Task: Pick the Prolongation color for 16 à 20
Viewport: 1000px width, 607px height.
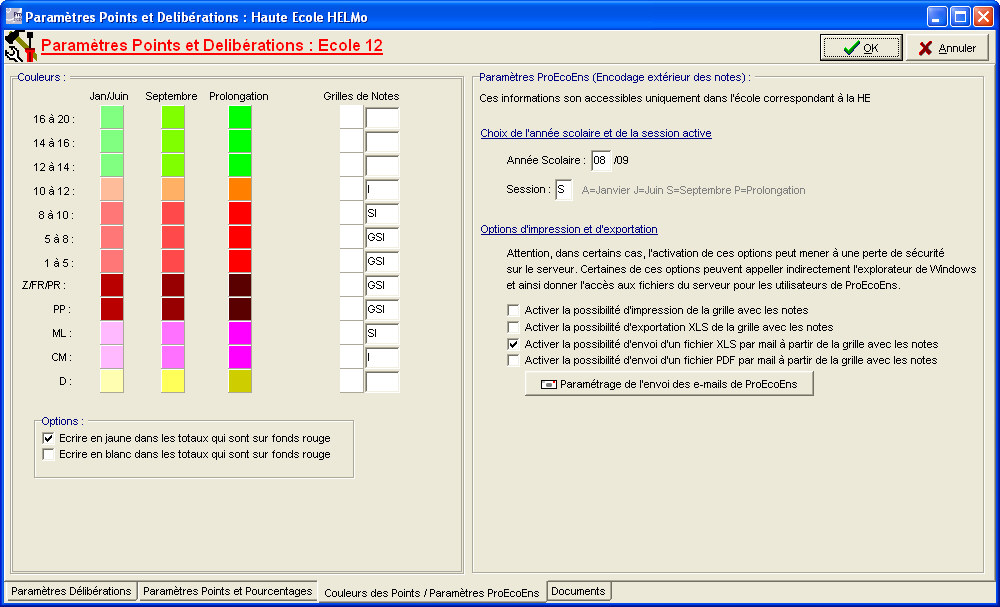Action: [x=240, y=118]
